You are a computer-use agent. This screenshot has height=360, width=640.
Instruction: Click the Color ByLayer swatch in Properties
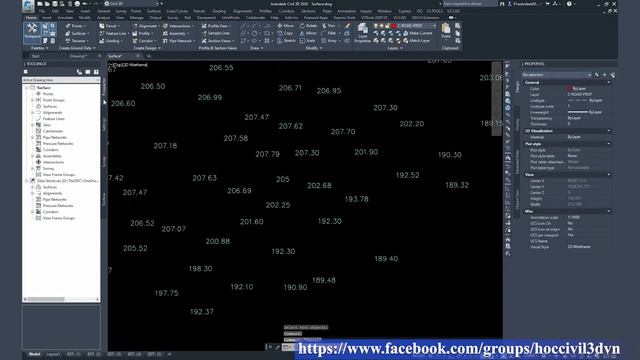coord(569,88)
